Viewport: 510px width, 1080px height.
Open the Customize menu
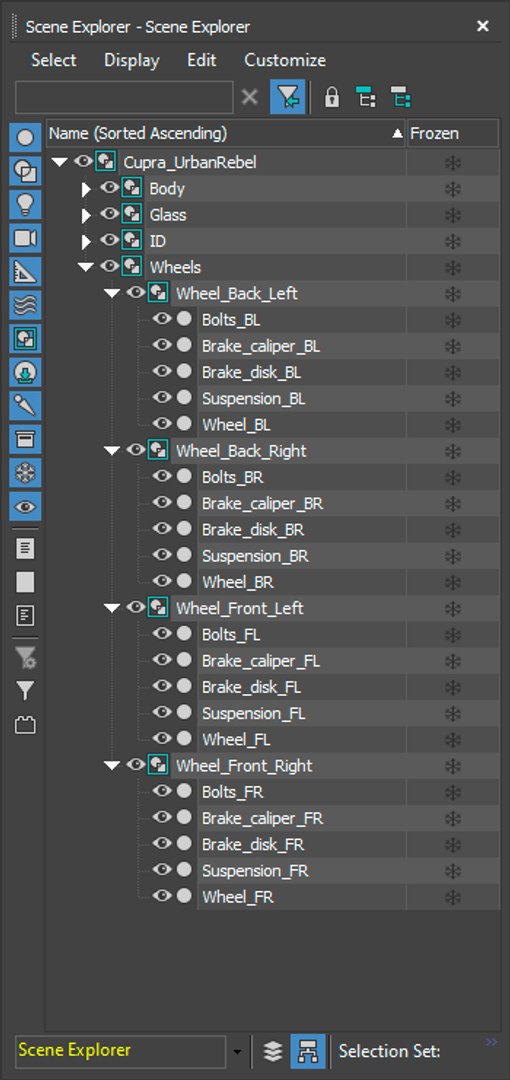[x=285, y=60]
